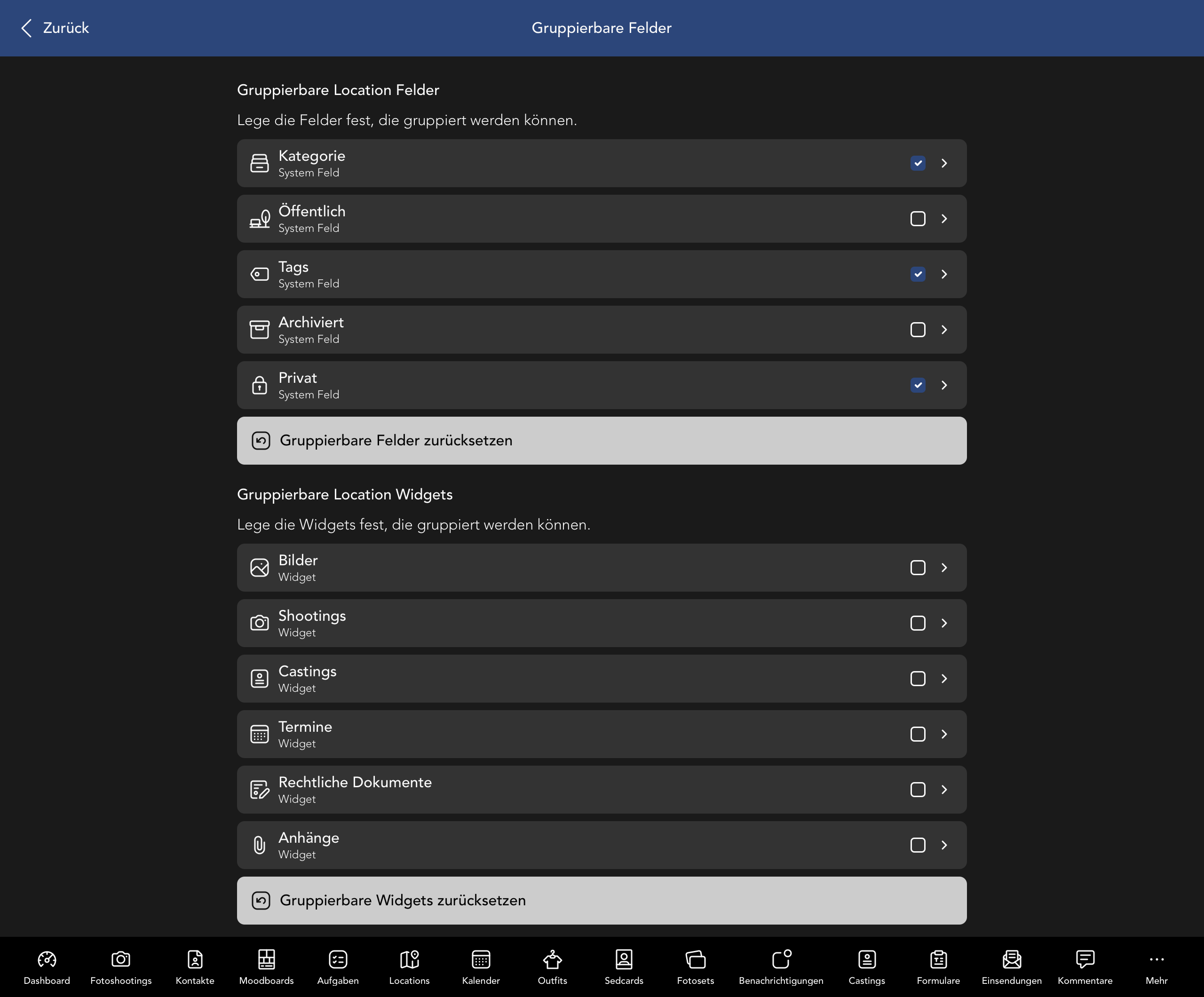
Task: Expand Castings widget chevron
Action: (944, 679)
